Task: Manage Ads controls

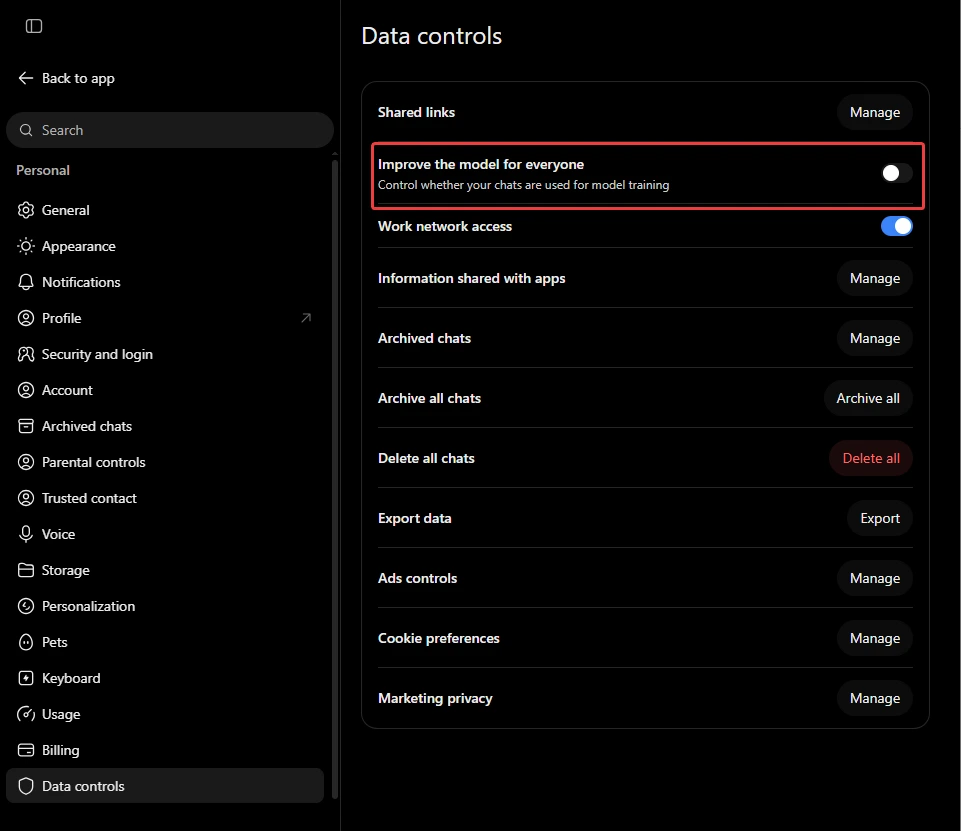Action: [x=875, y=579]
